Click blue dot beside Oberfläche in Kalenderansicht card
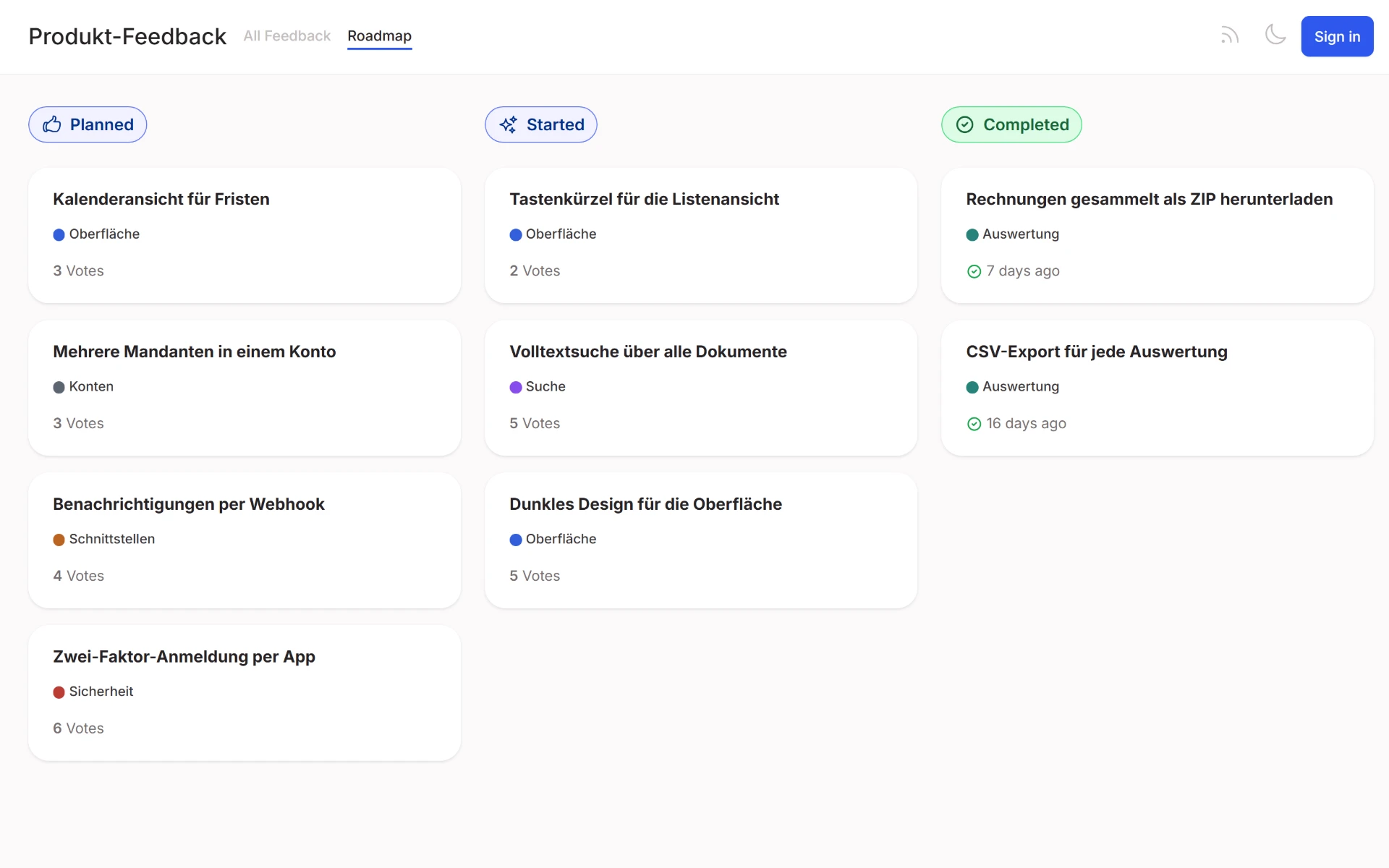 [59, 234]
